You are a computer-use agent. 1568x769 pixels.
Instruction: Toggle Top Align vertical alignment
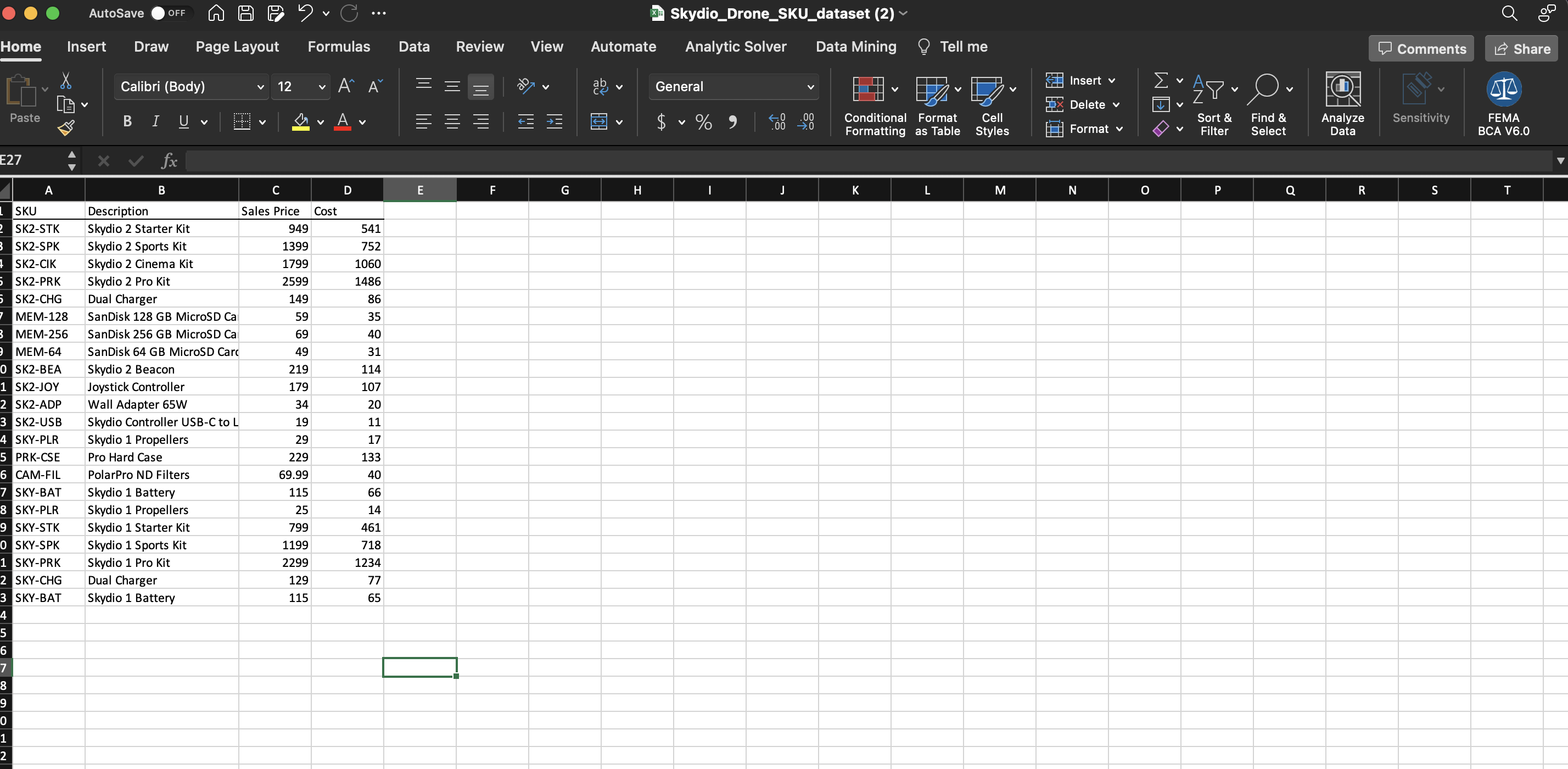pos(424,86)
